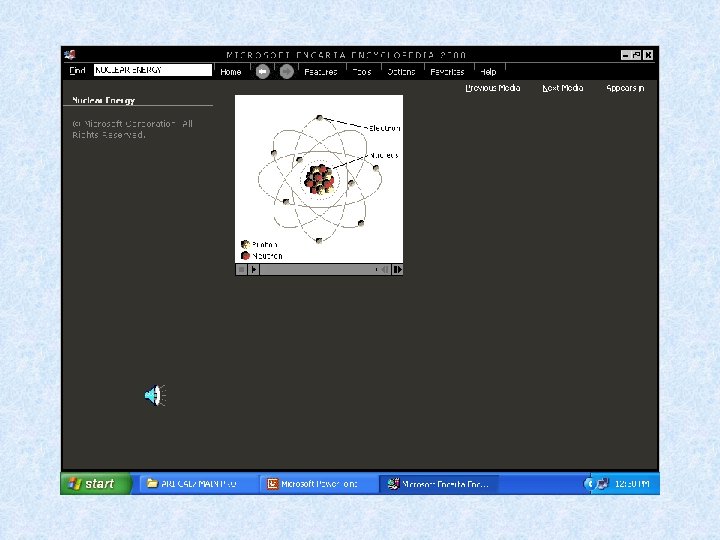Stop the atom animation playback
This screenshot has width=720, height=540.
click(x=241, y=270)
